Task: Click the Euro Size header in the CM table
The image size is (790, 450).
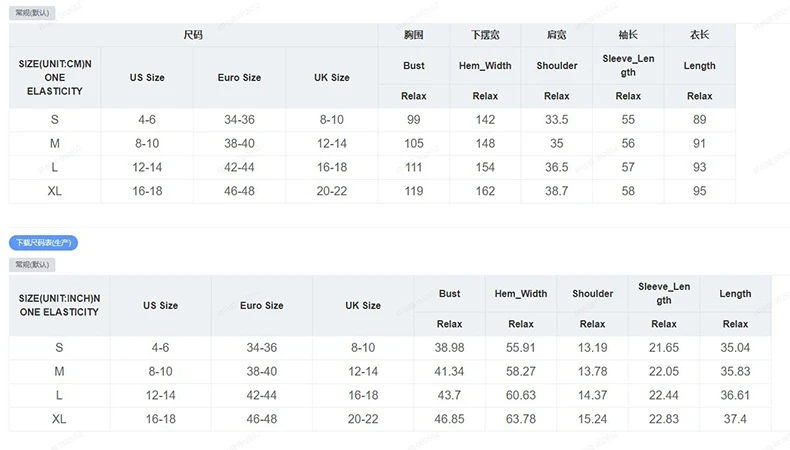Action: [x=239, y=77]
